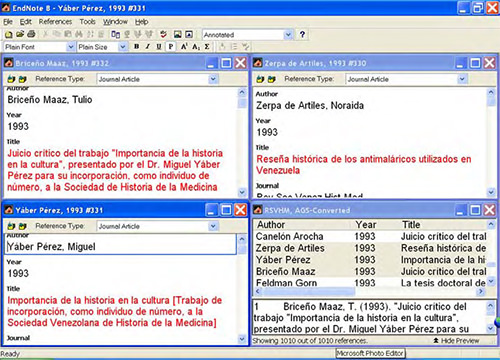Viewport: 500px width, 360px height.
Task: Restore down the main EndNote window
Action: 478,8
